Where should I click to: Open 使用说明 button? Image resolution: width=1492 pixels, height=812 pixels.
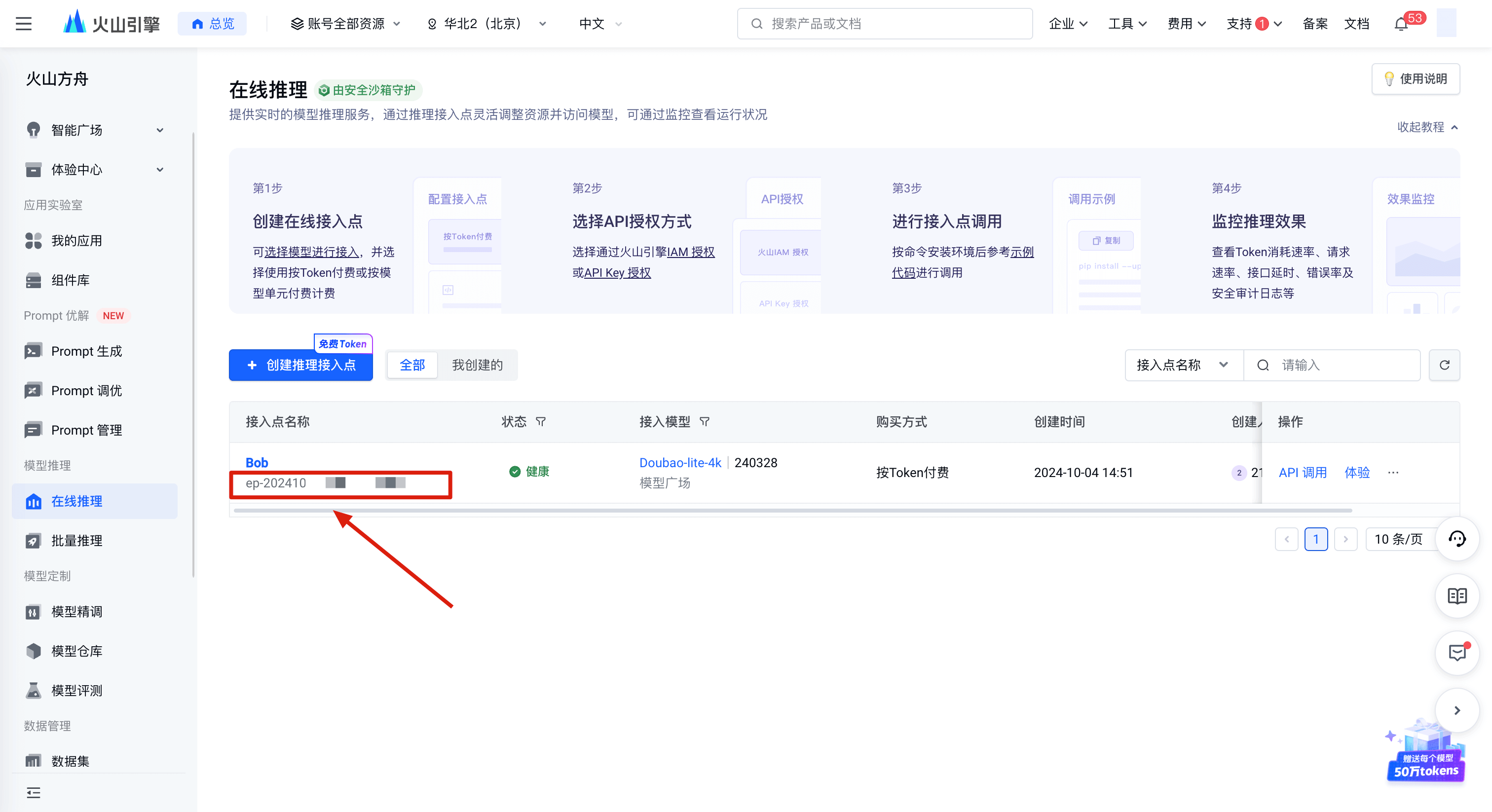(1415, 79)
